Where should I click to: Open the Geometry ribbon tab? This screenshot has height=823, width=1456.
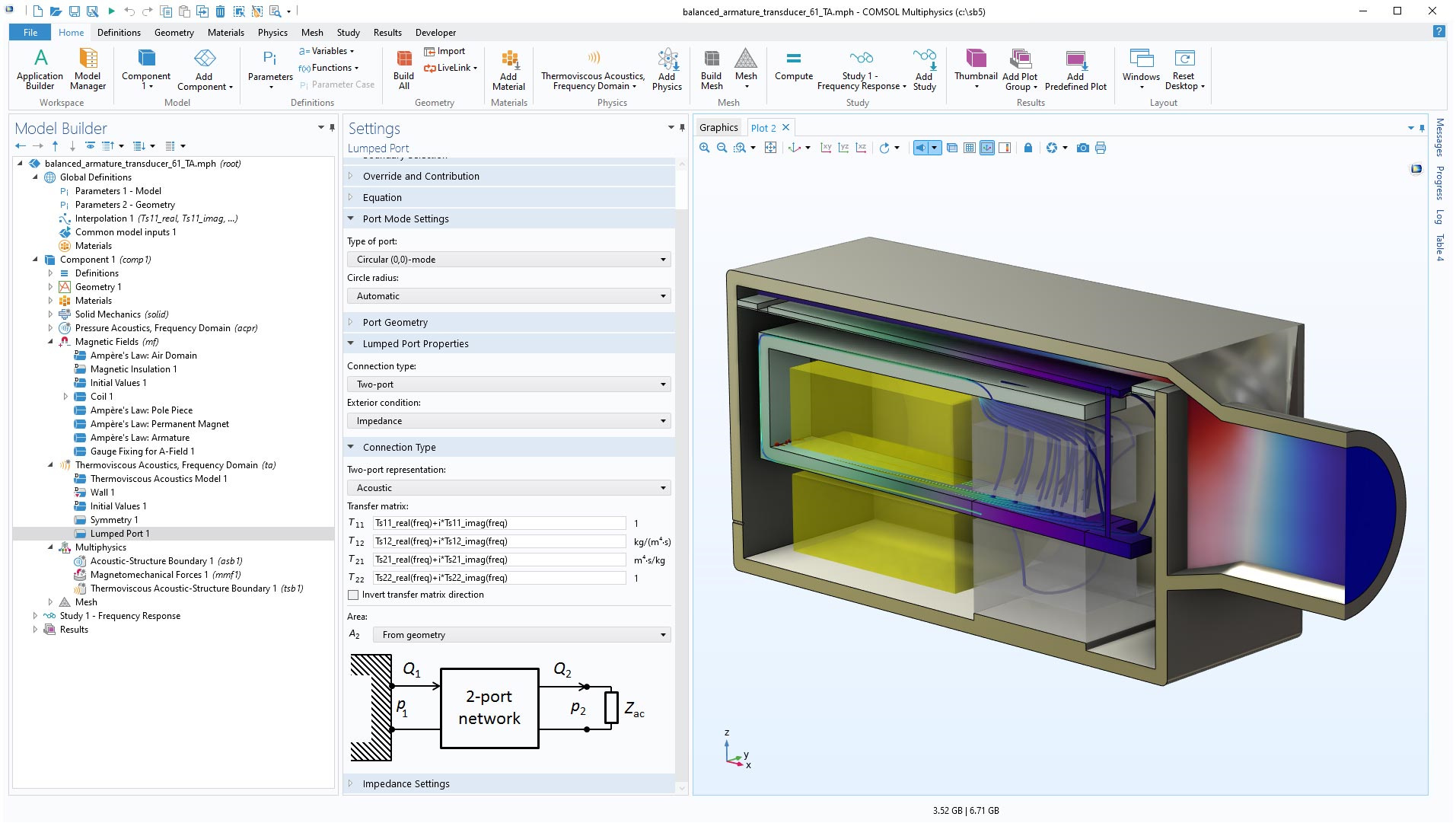(174, 33)
